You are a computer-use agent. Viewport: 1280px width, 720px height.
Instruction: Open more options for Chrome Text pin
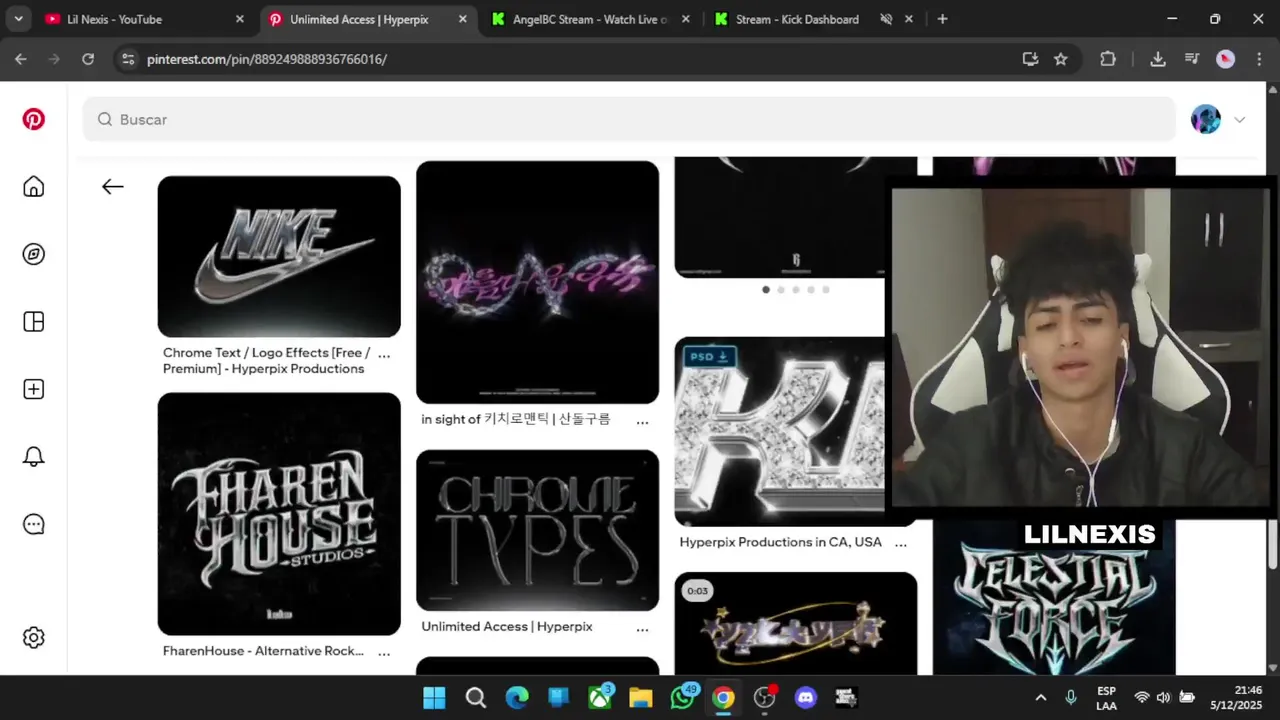click(384, 354)
